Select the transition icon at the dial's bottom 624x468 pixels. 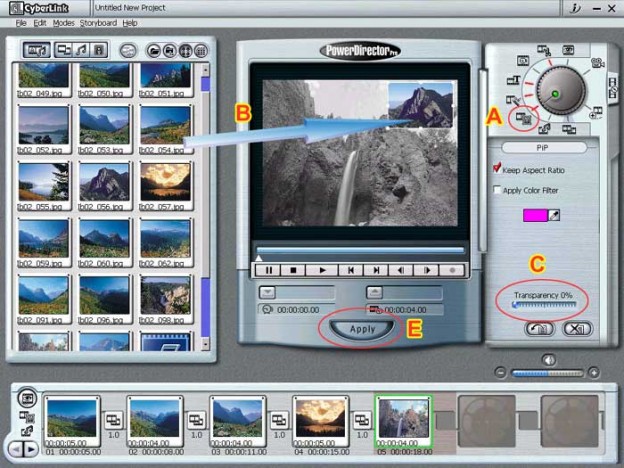569,129
